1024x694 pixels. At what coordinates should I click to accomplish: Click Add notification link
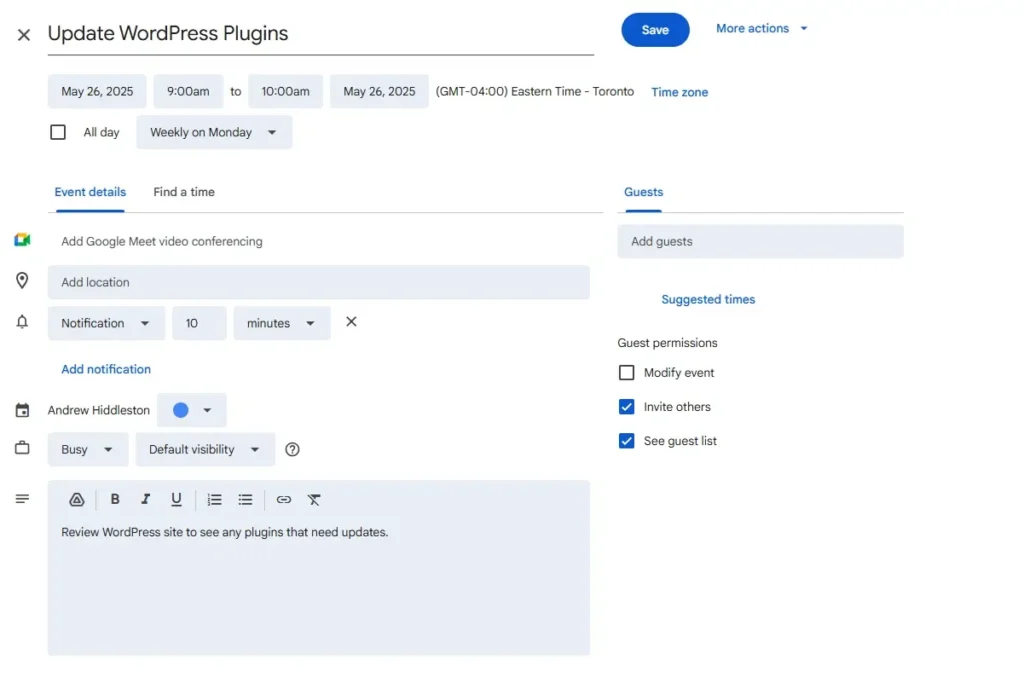point(106,369)
